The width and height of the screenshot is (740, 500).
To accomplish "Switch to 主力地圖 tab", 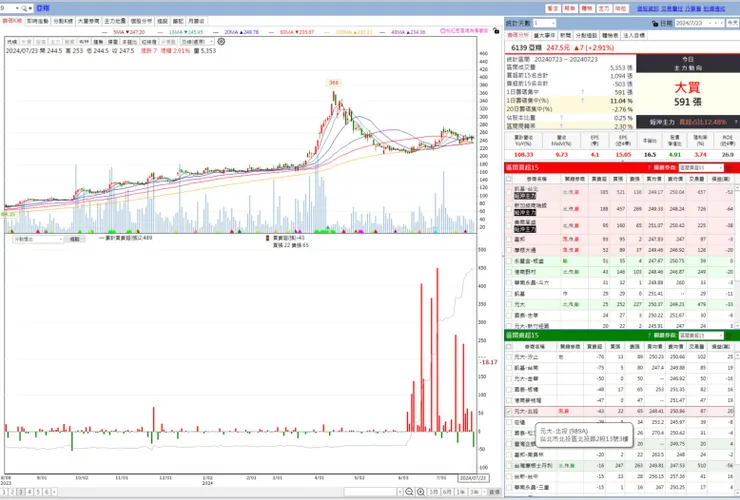I will [x=115, y=21].
